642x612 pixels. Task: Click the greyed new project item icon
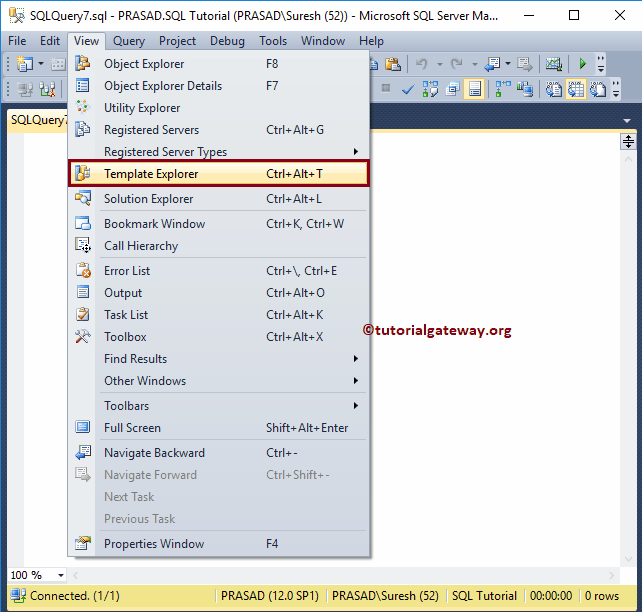pyautogui.click(x=58, y=64)
